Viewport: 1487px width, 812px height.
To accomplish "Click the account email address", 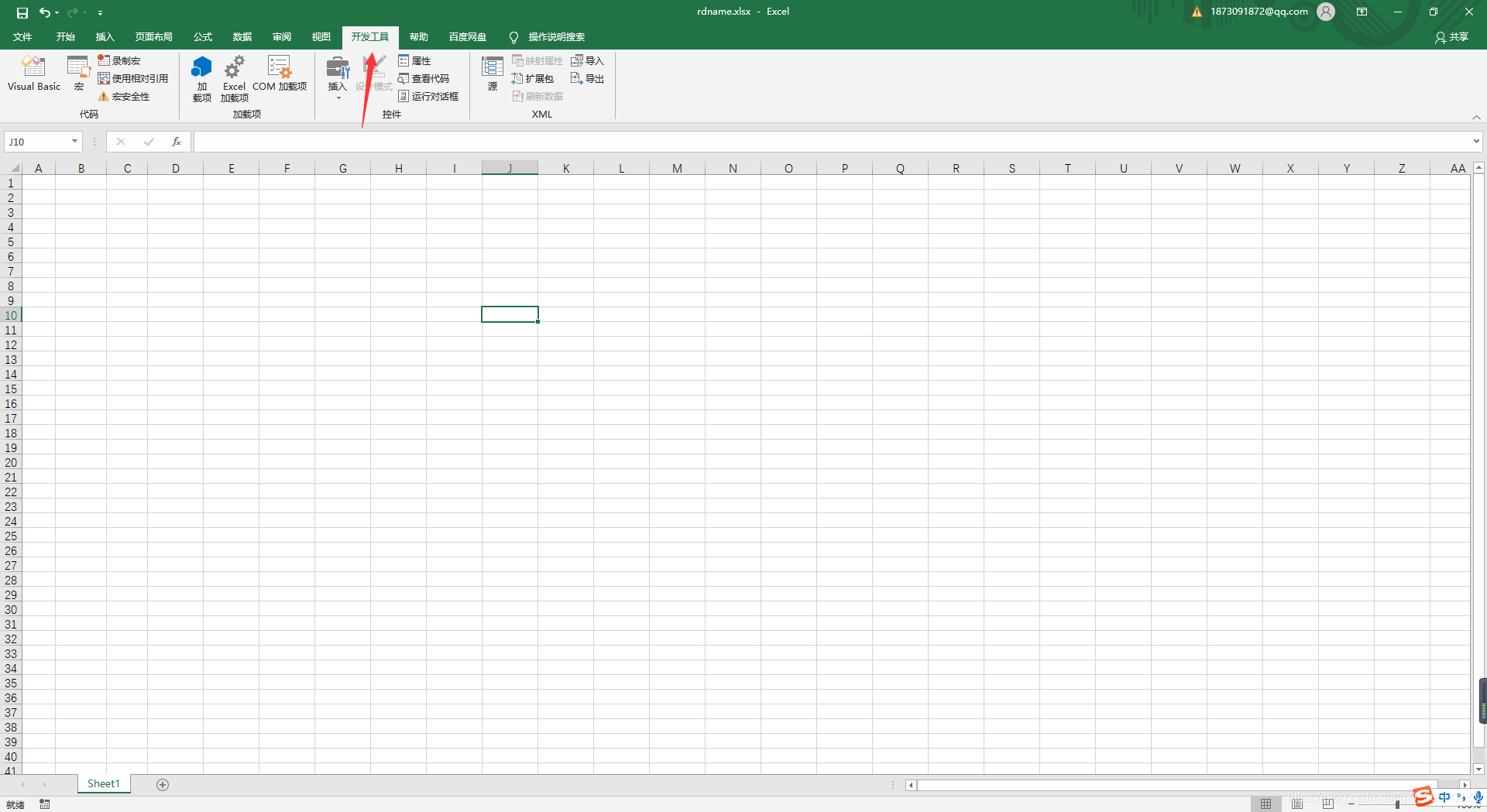I will pos(1259,12).
